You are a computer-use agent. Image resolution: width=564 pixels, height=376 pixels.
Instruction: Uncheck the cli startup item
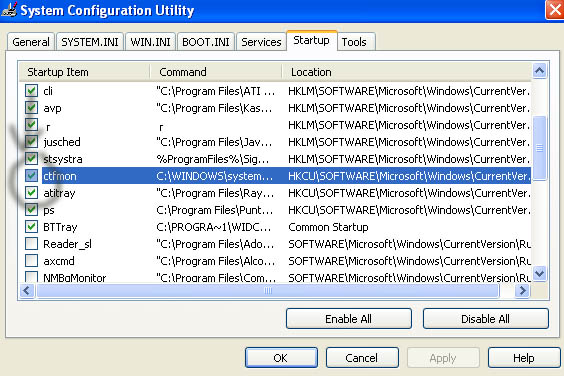pyautogui.click(x=31, y=90)
